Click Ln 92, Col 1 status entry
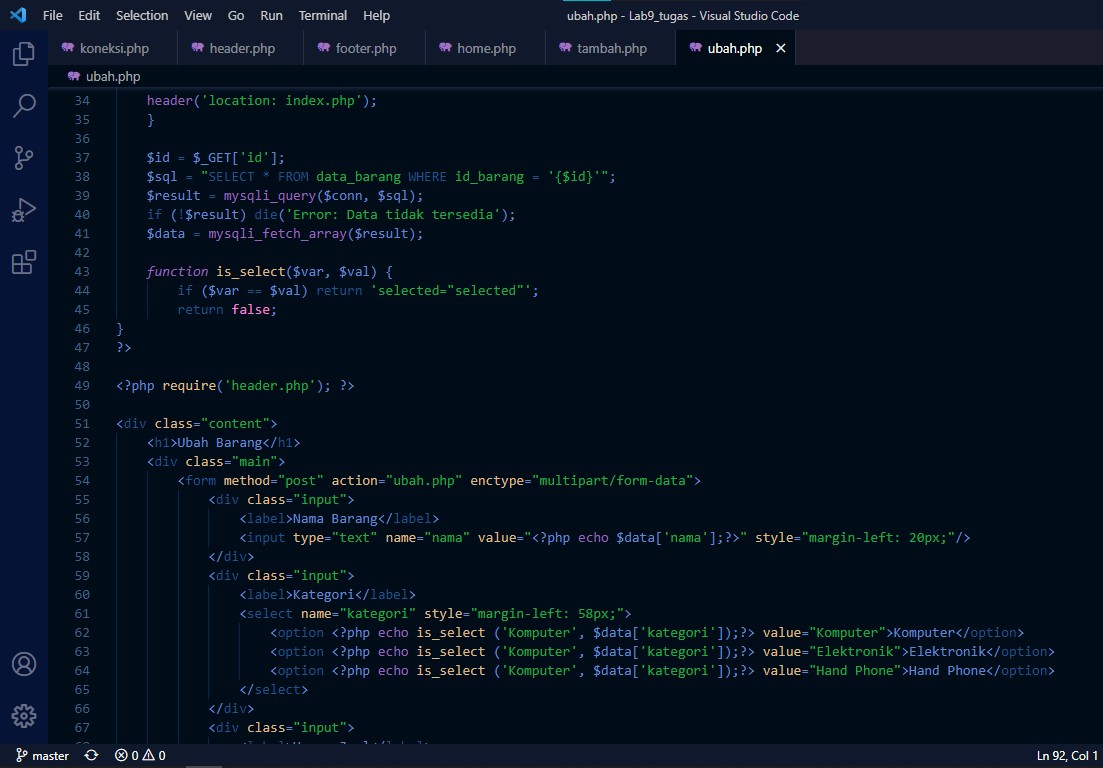The width and height of the screenshot is (1103, 768). 1067,756
